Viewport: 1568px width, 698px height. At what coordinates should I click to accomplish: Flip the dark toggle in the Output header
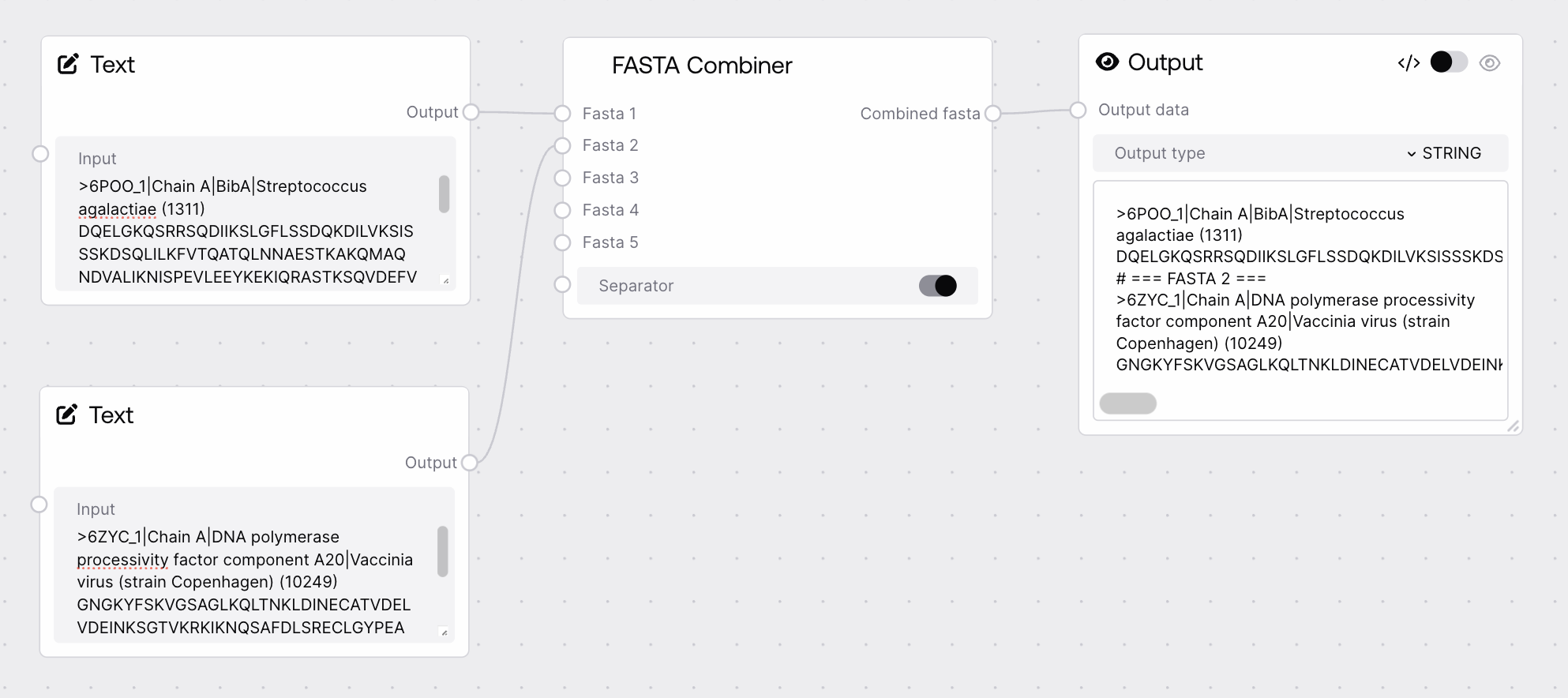pos(1450,62)
